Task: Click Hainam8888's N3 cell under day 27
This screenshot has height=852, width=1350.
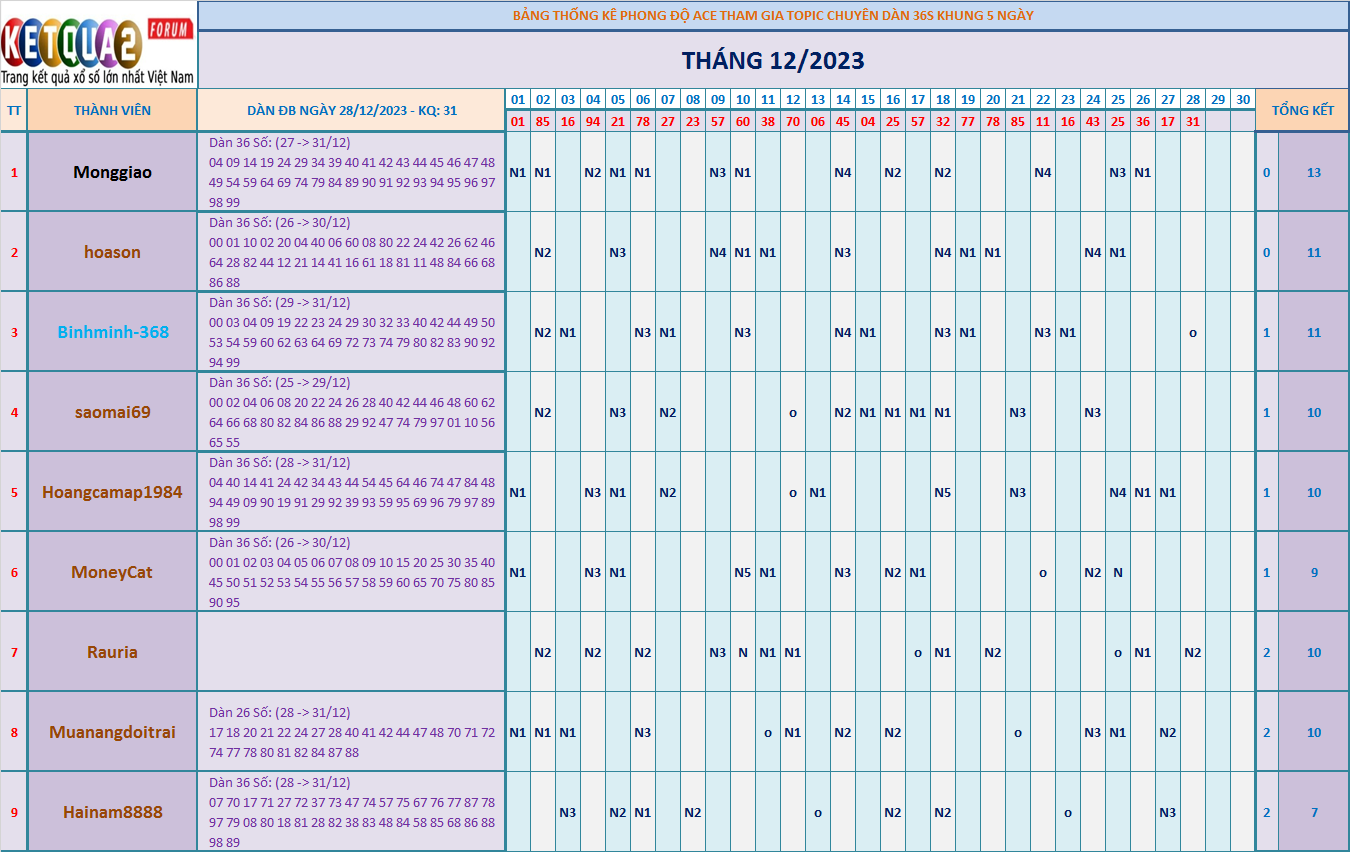Action: coord(1168,812)
